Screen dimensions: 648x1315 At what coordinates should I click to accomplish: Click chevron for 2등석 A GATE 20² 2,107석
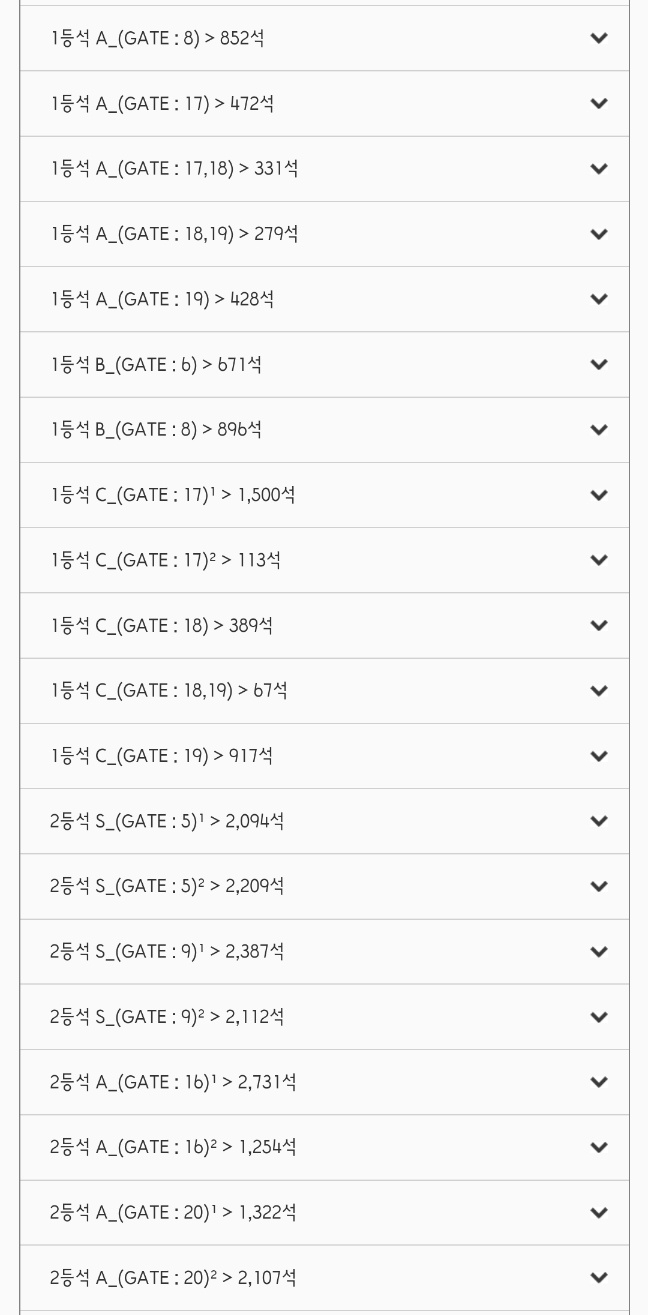(x=599, y=1278)
